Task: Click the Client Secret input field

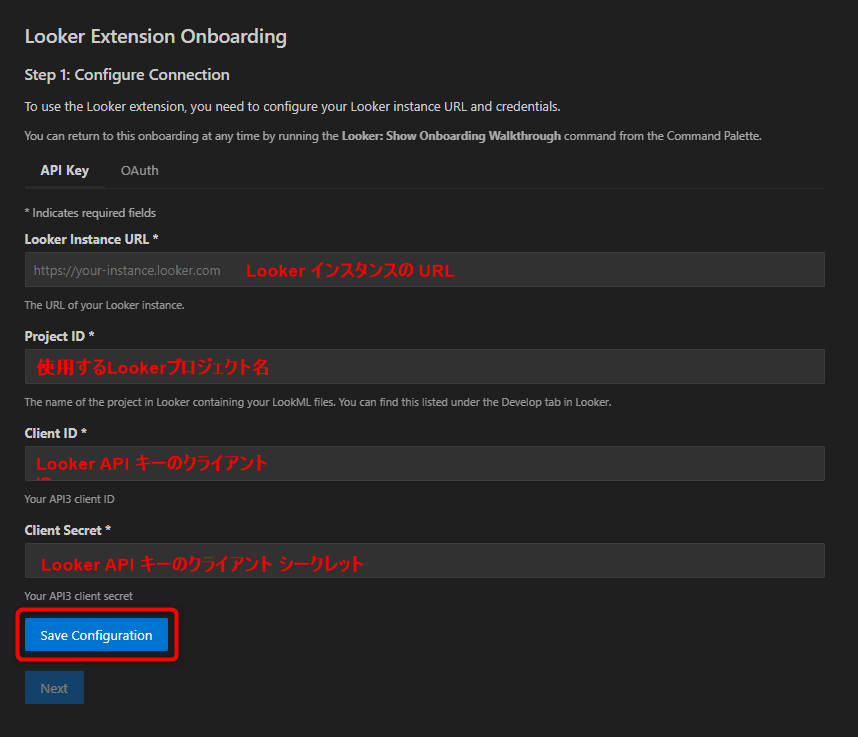Action: (425, 560)
